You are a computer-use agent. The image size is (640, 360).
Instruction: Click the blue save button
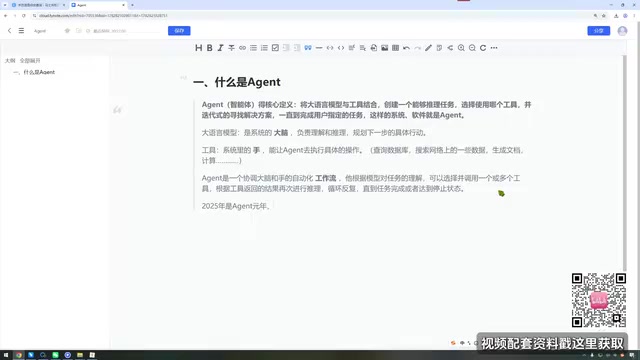click(179, 31)
